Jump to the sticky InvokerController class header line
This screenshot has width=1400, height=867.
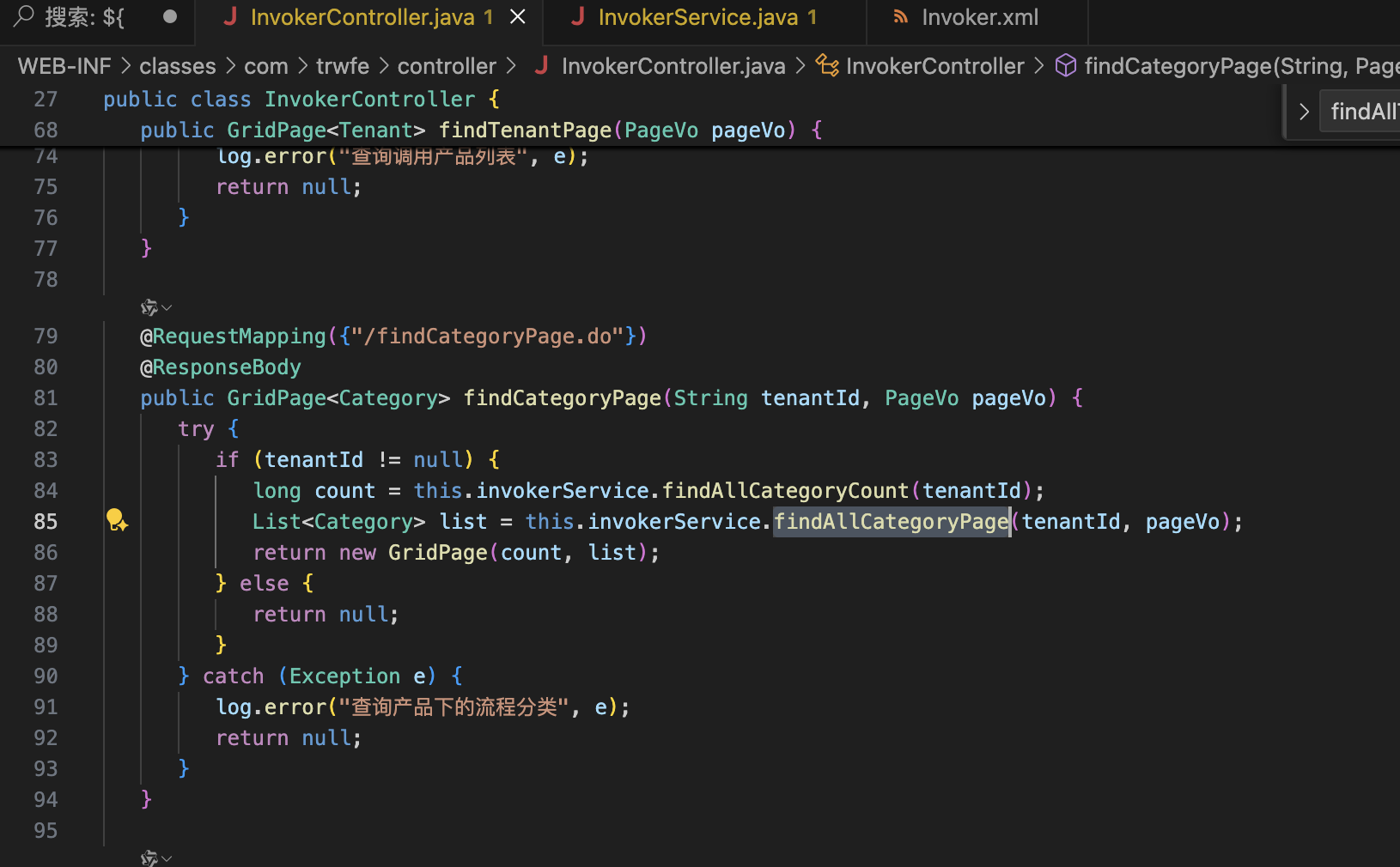tap(369, 100)
